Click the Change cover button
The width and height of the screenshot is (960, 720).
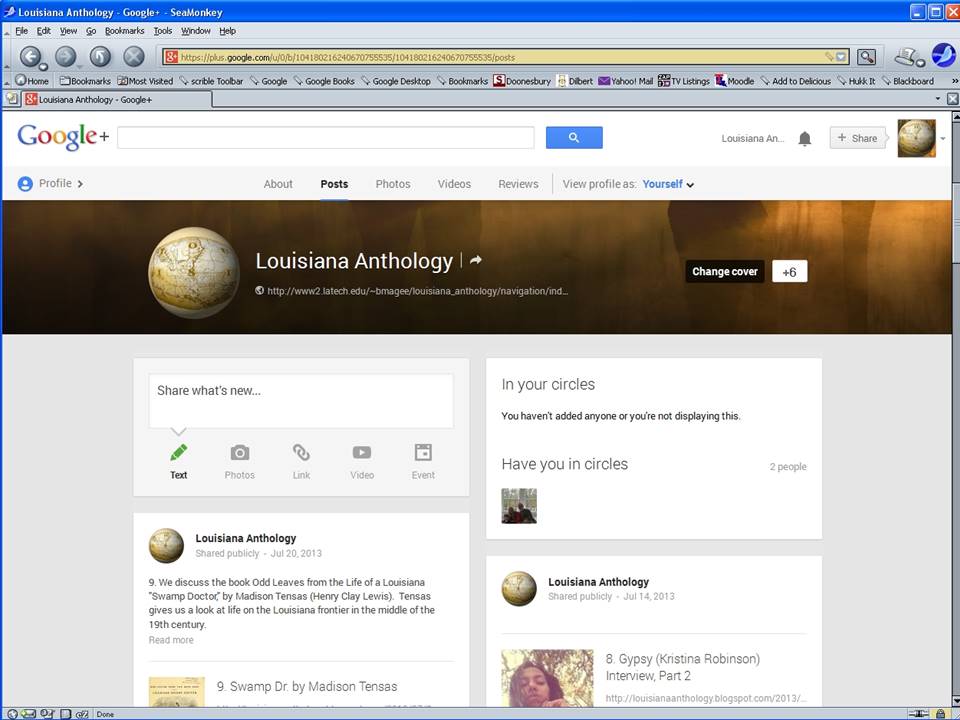pyautogui.click(x=725, y=272)
